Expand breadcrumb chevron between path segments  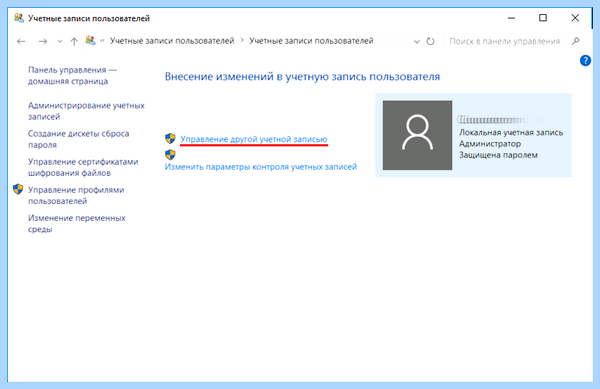242,41
